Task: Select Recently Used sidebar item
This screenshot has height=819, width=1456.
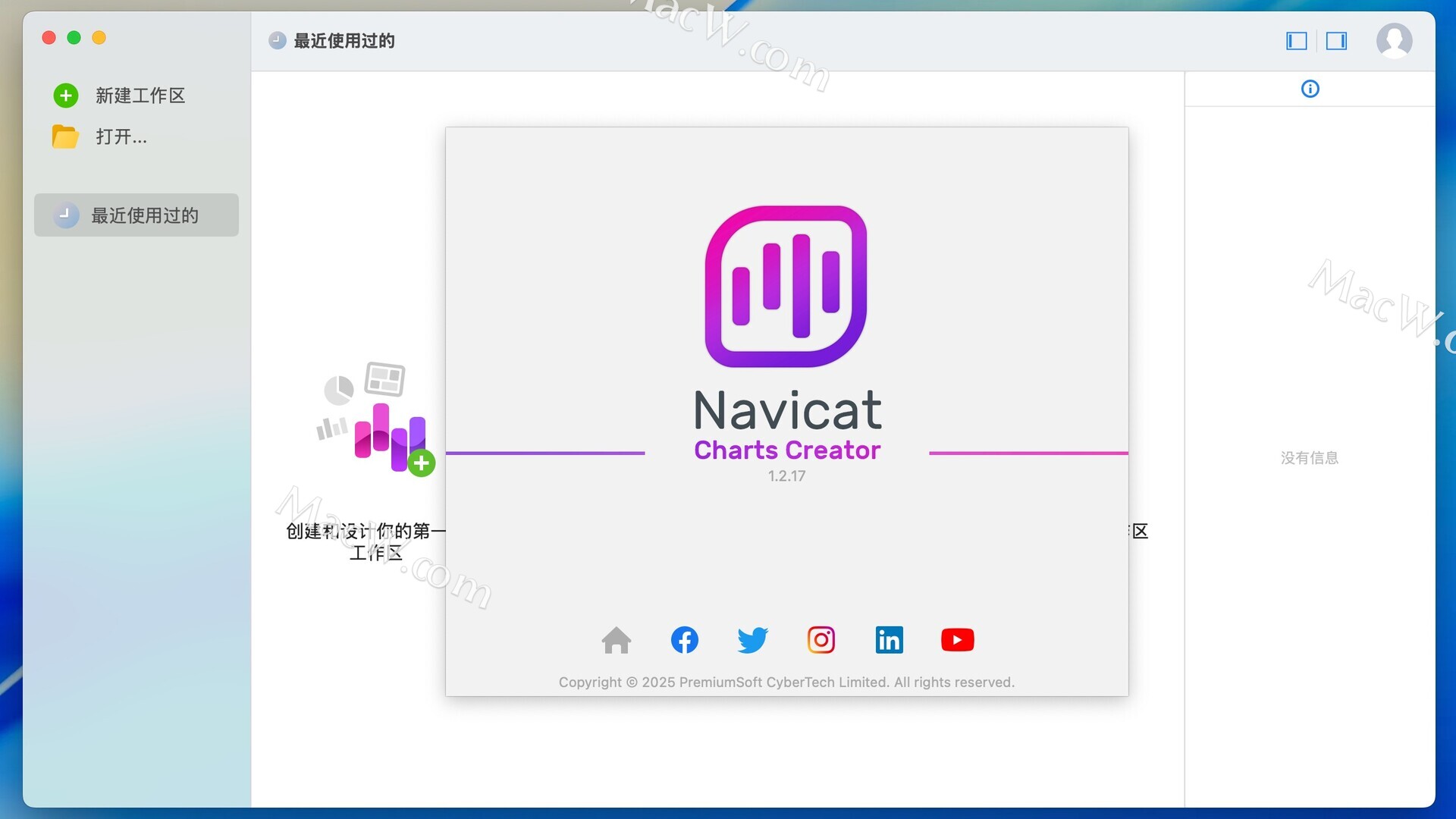Action: [x=136, y=215]
